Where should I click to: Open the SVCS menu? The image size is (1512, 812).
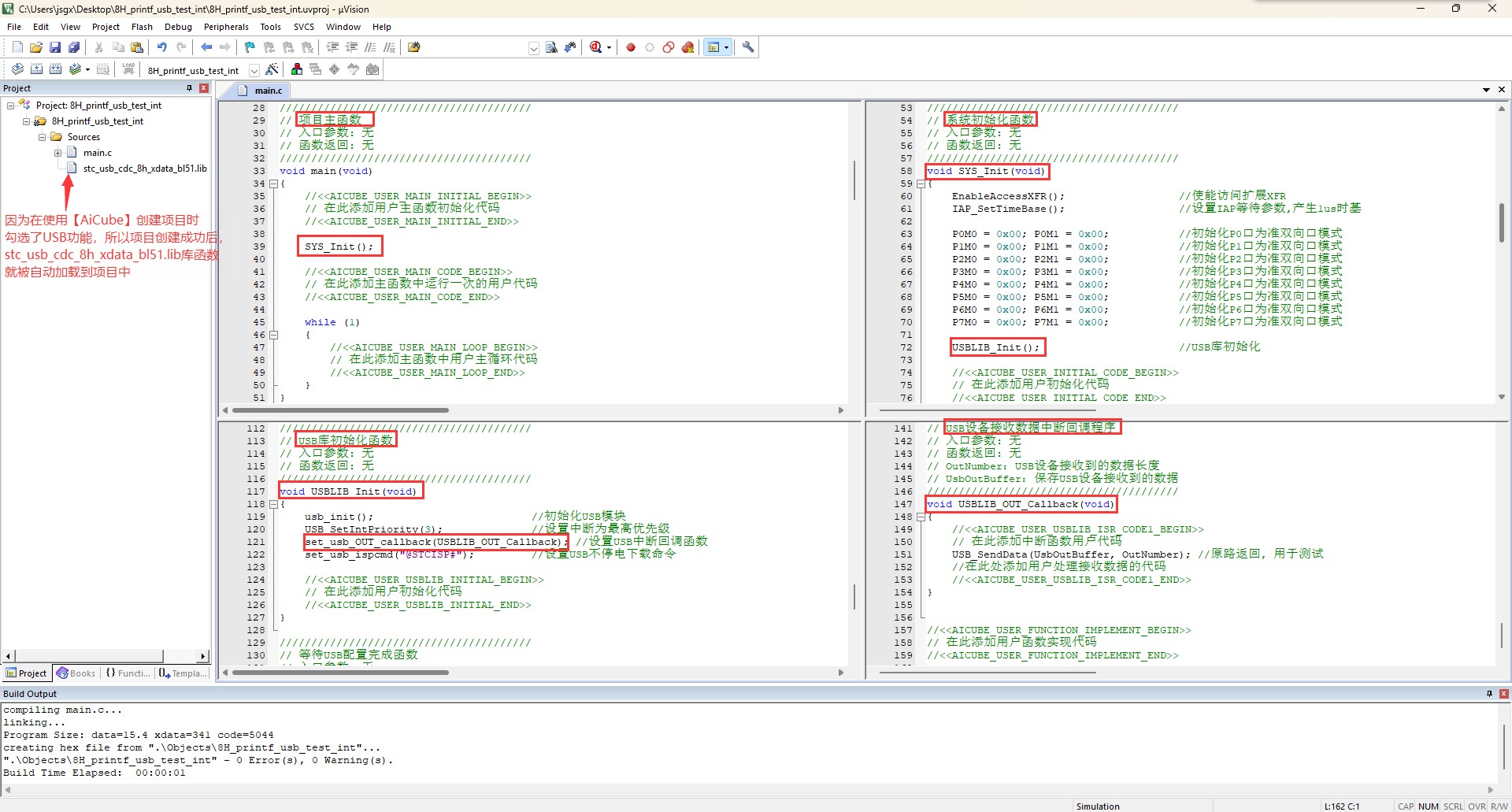tap(304, 27)
